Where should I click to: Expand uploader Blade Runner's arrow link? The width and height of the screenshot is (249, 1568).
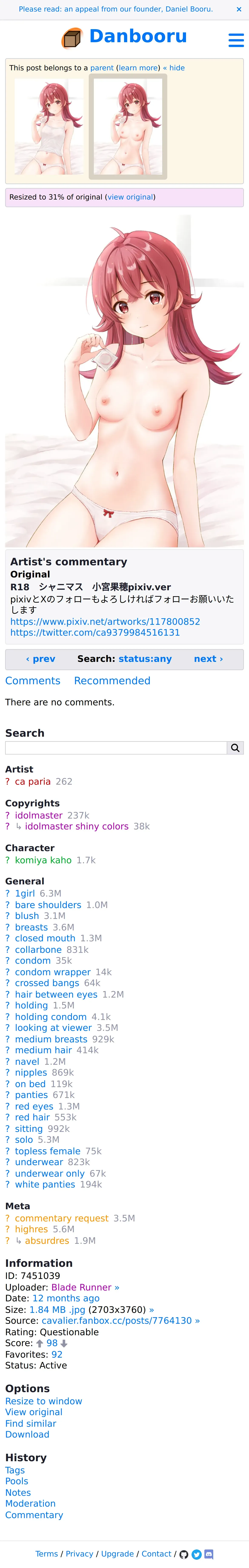coord(117,1287)
